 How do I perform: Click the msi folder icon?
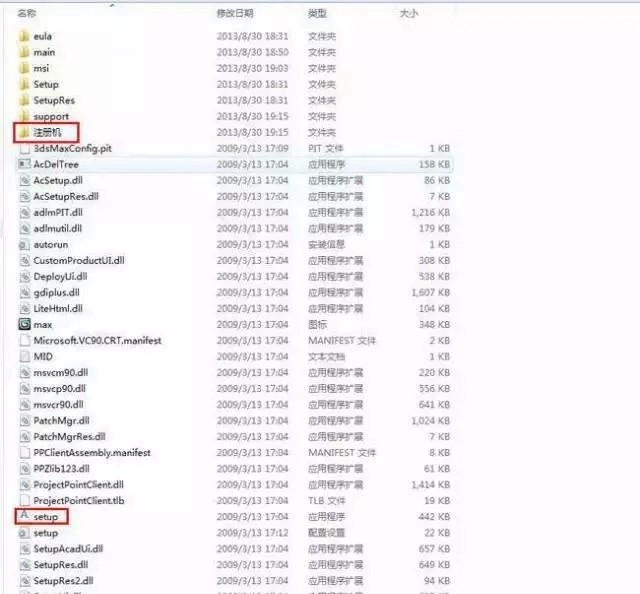click(x=24, y=68)
